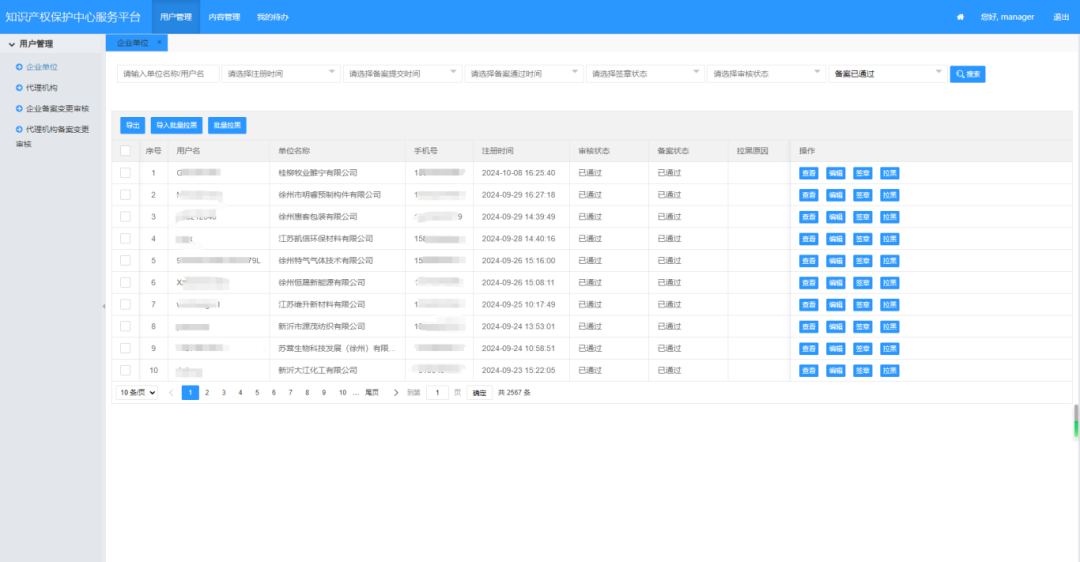Switch to the 内容管理 top menu
The width and height of the screenshot is (1080, 562).
coord(224,17)
